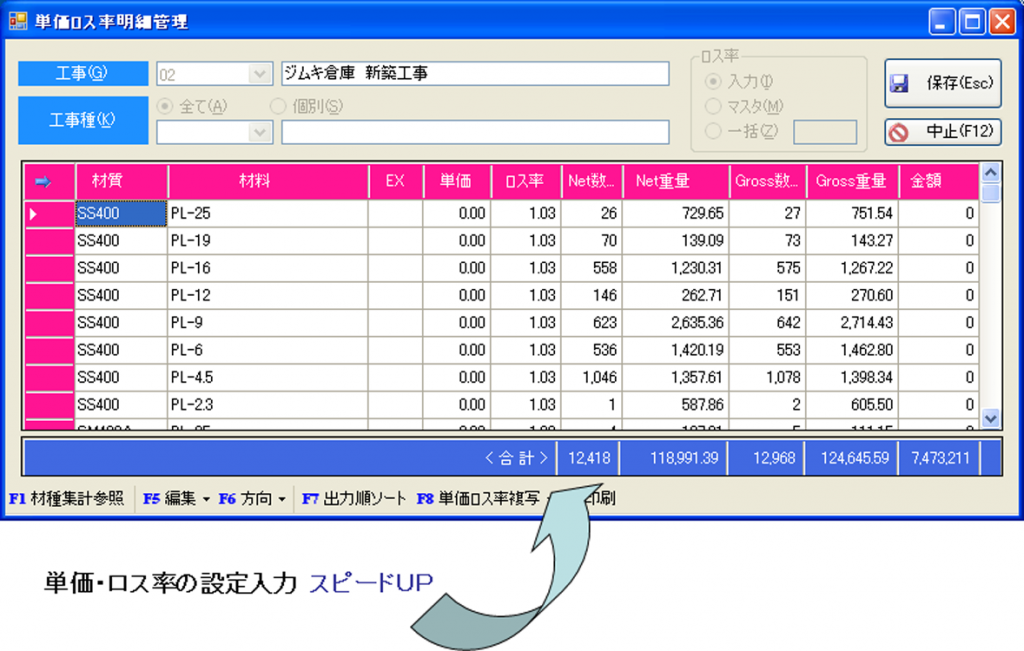
Task: Click the empty 工事種 name field
Action: coord(475,132)
